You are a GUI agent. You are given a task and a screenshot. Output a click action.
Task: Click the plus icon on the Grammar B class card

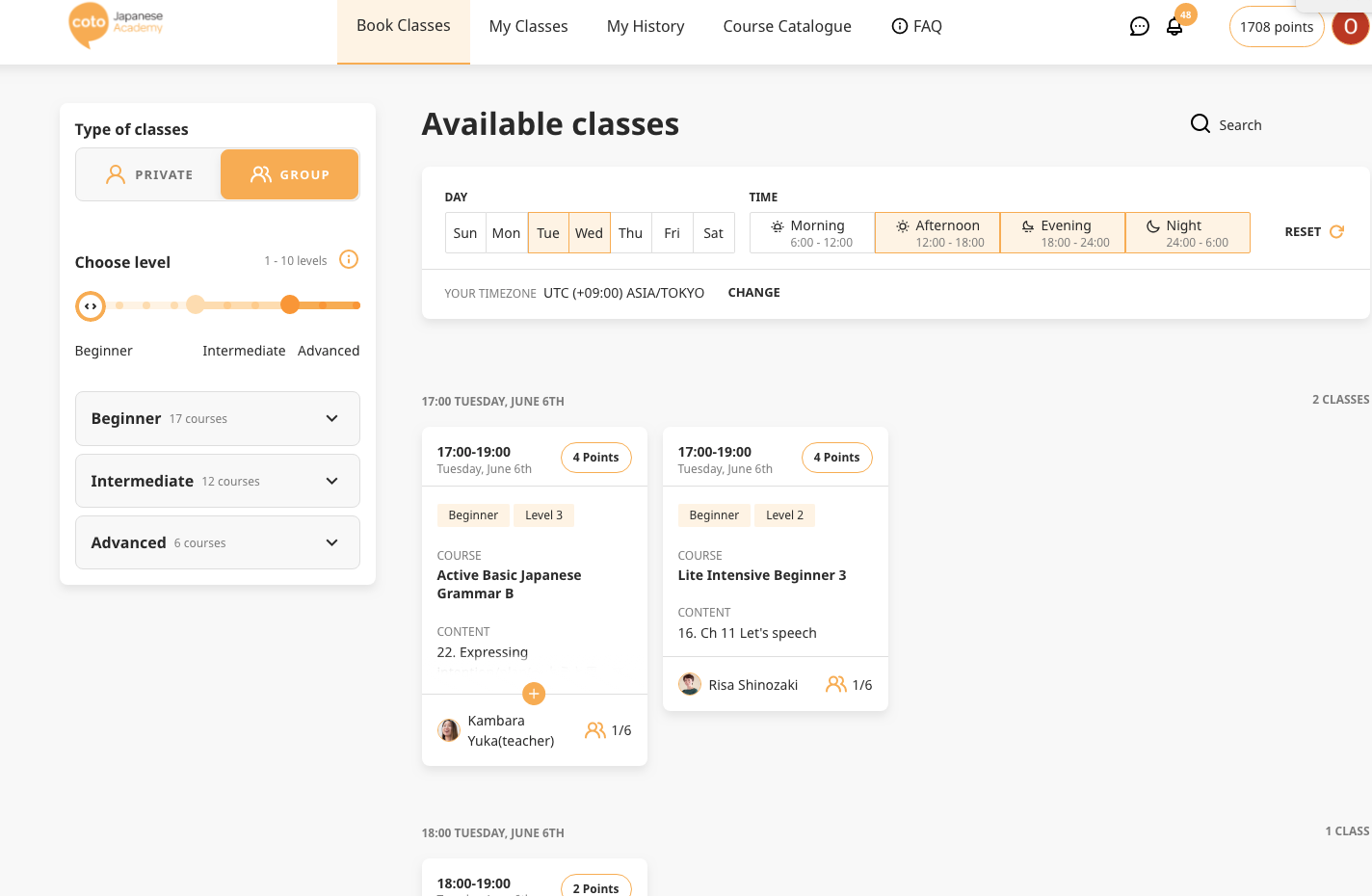(534, 694)
